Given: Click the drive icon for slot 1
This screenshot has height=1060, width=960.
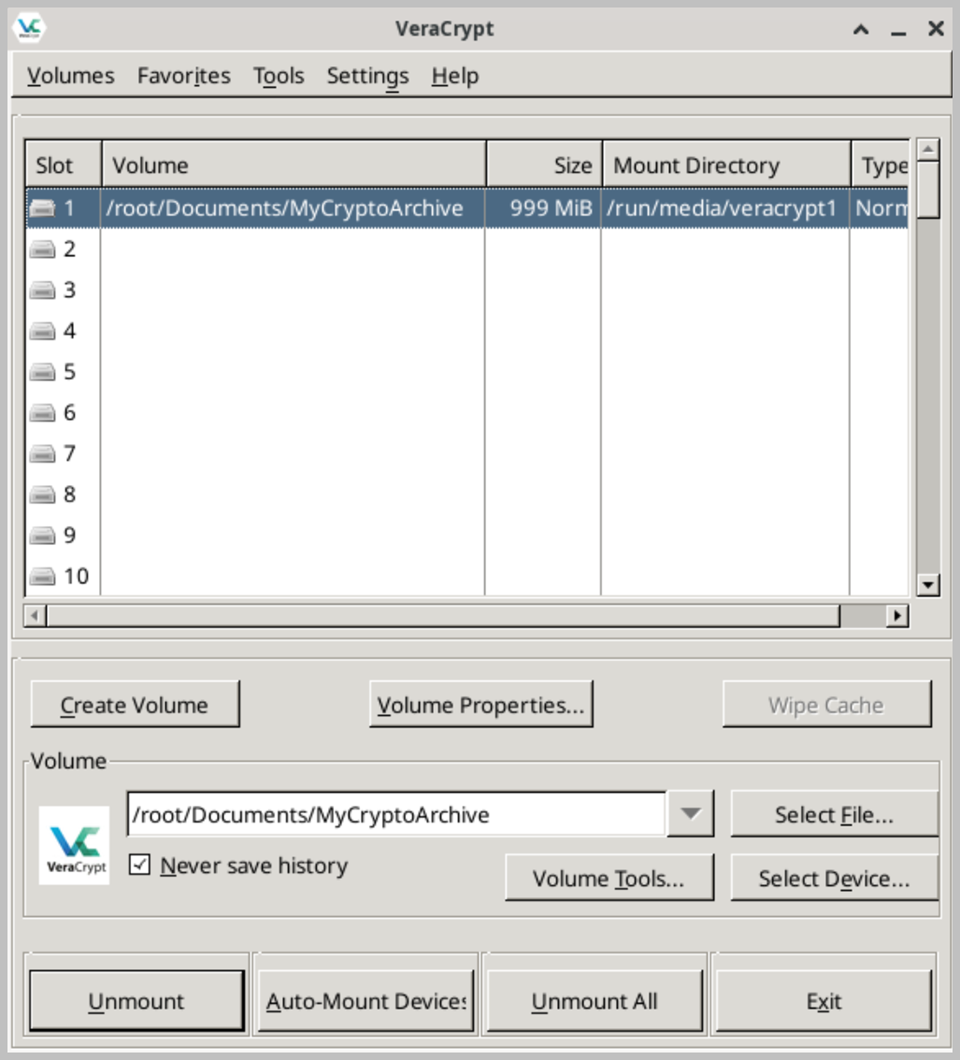Looking at the screenshot, I should pos(43,208).
